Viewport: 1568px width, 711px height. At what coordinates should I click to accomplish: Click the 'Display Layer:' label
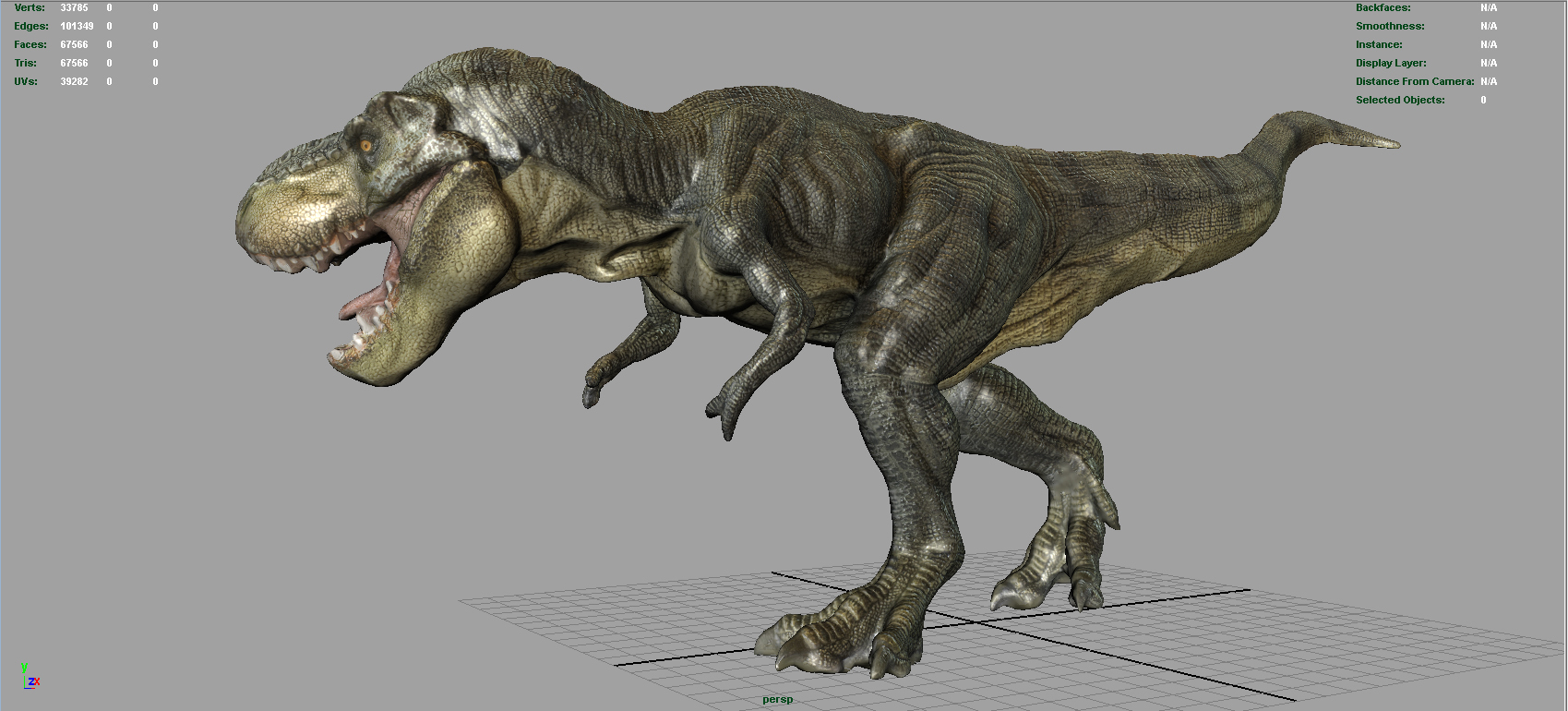[x=1391, y=63]
